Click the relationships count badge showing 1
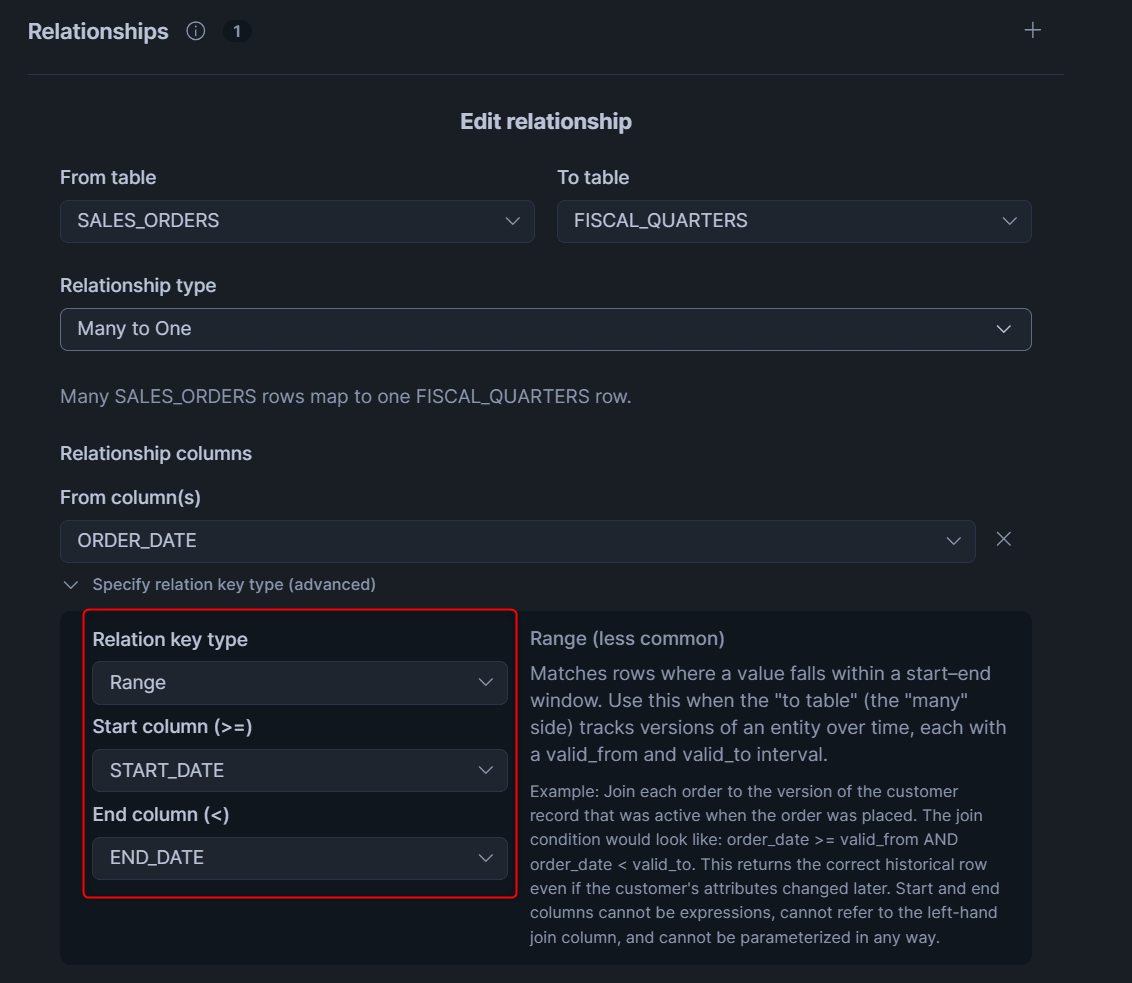1132x983 pixels. [237, 31]
